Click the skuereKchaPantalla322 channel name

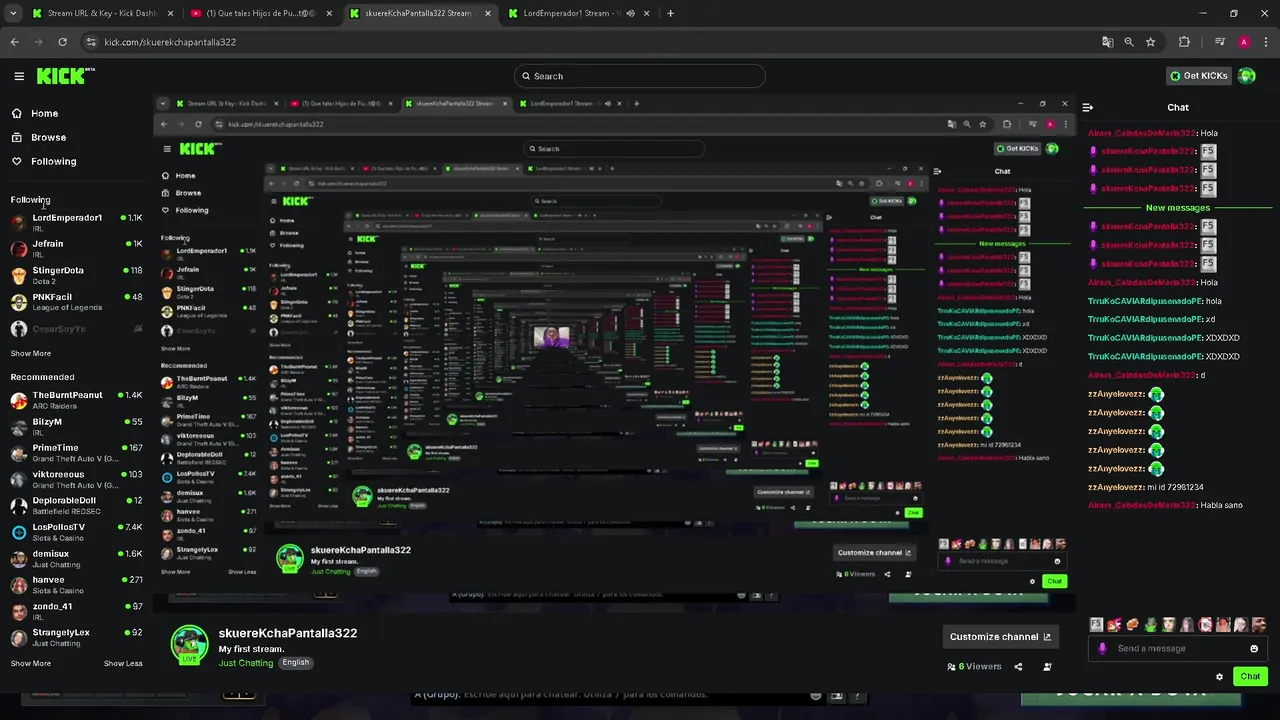point(288,633)
